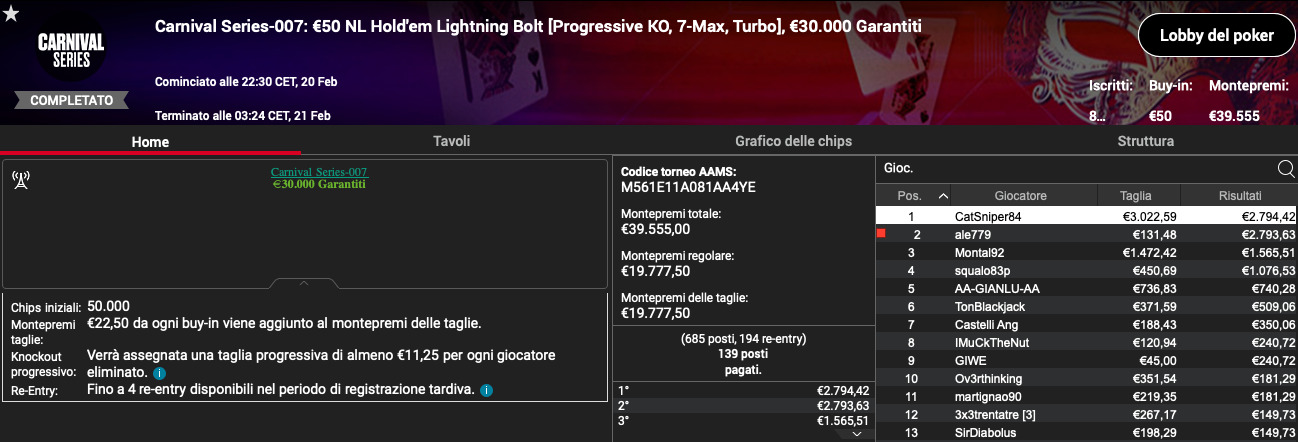Switch to the Tavoli tab
The width and height of the screenshot is (1298, 442).
[x=451, y=141]
